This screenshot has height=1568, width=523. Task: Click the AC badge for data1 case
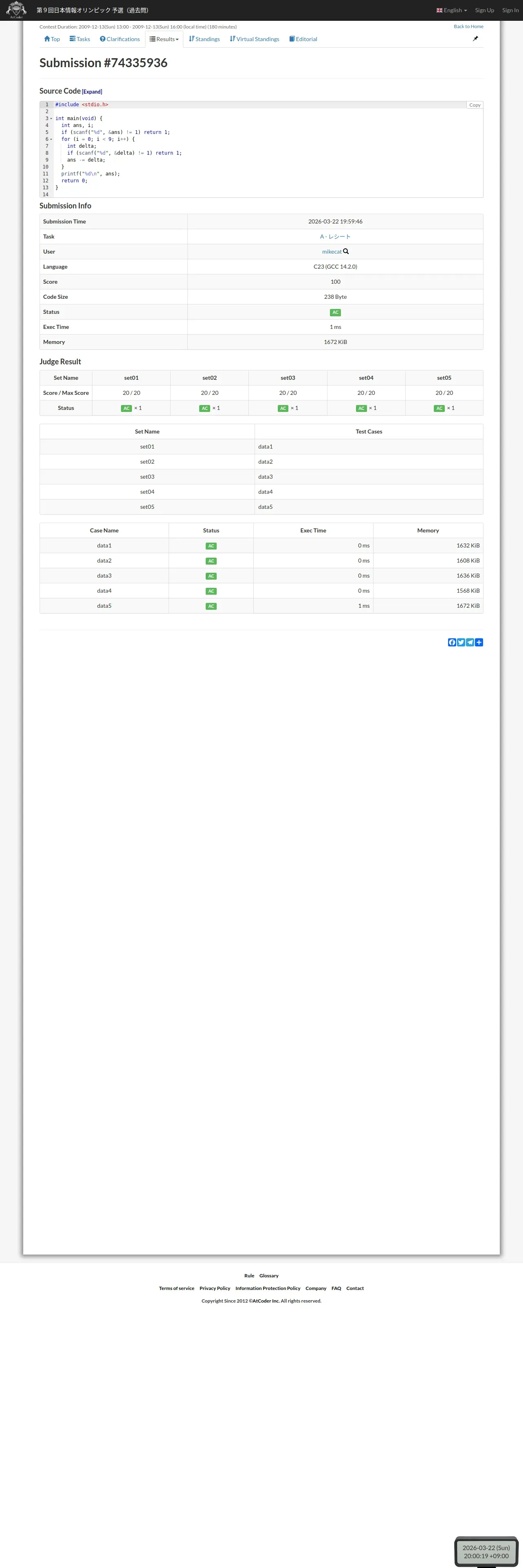pos(211,546)
